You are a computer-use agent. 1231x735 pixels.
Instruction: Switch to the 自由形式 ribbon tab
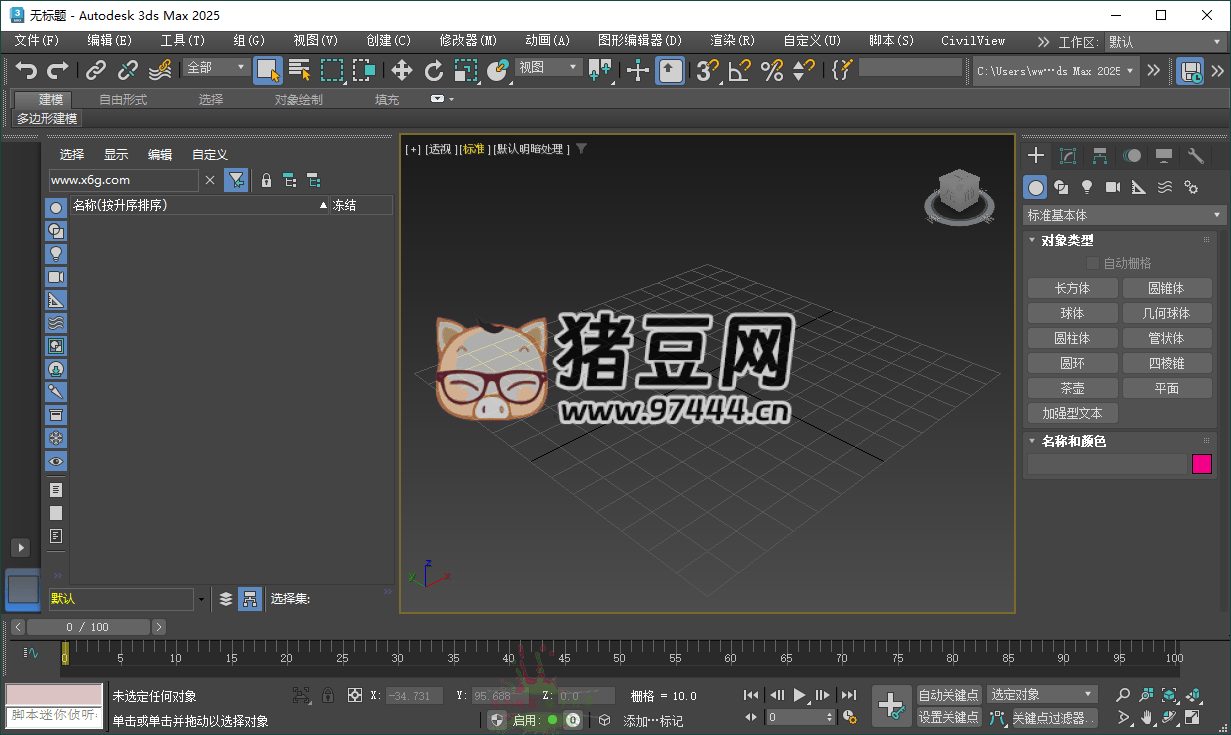(x=123, y=100)
